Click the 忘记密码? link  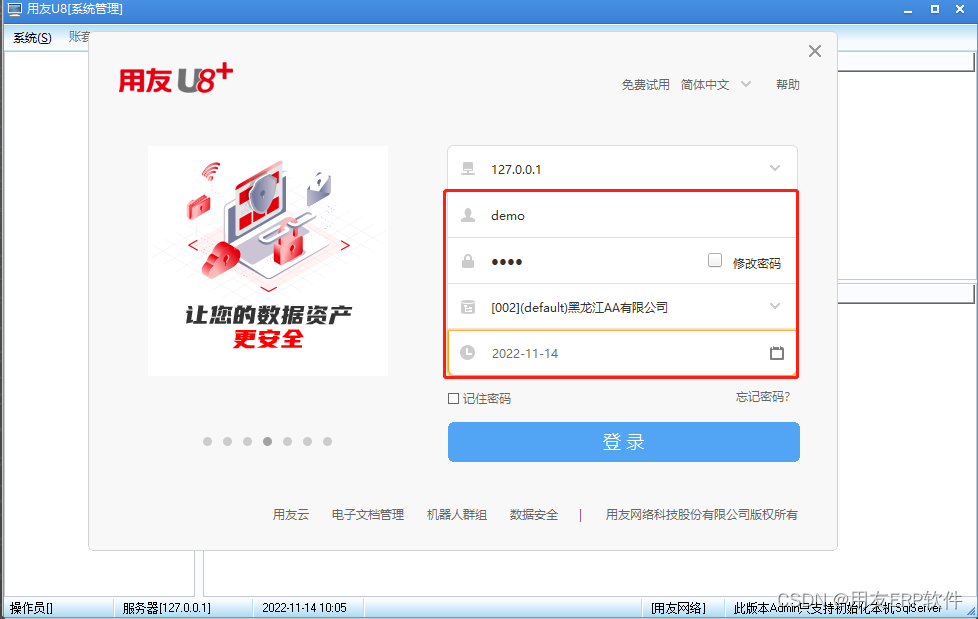pyautogui.click(x=763, y=397)
